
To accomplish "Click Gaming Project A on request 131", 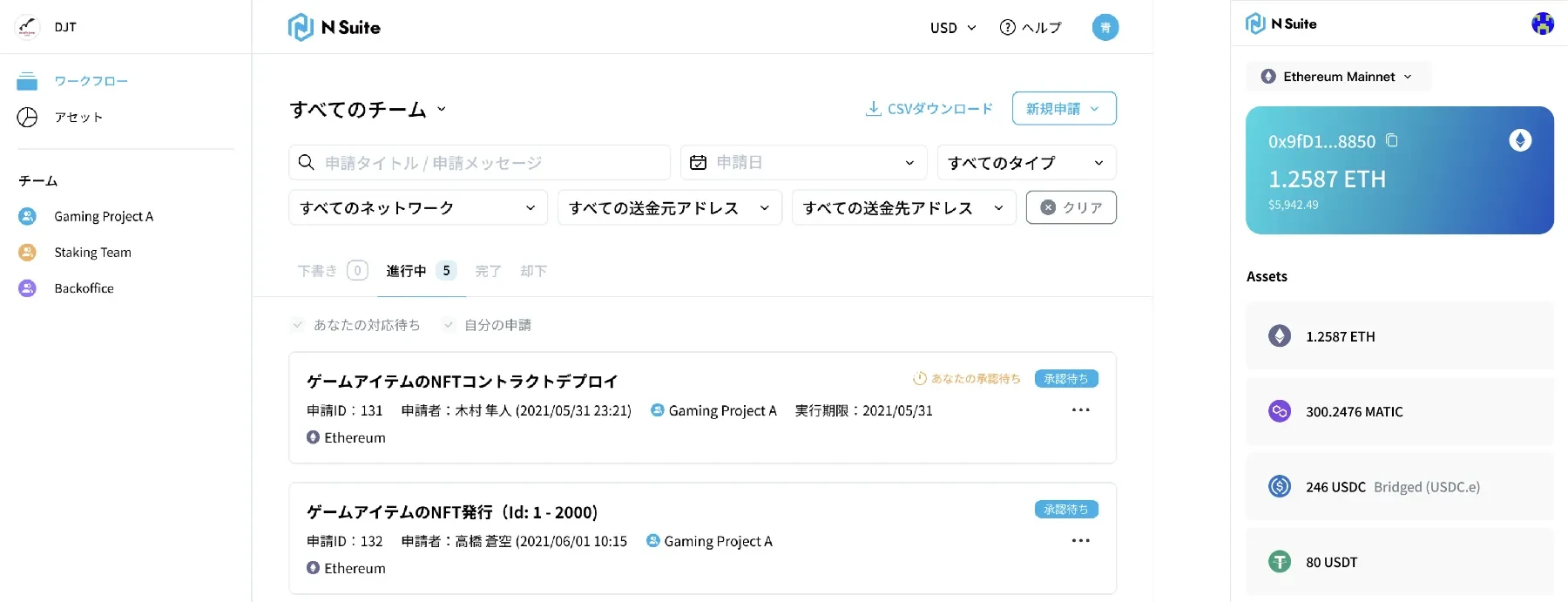I will 713,410.
